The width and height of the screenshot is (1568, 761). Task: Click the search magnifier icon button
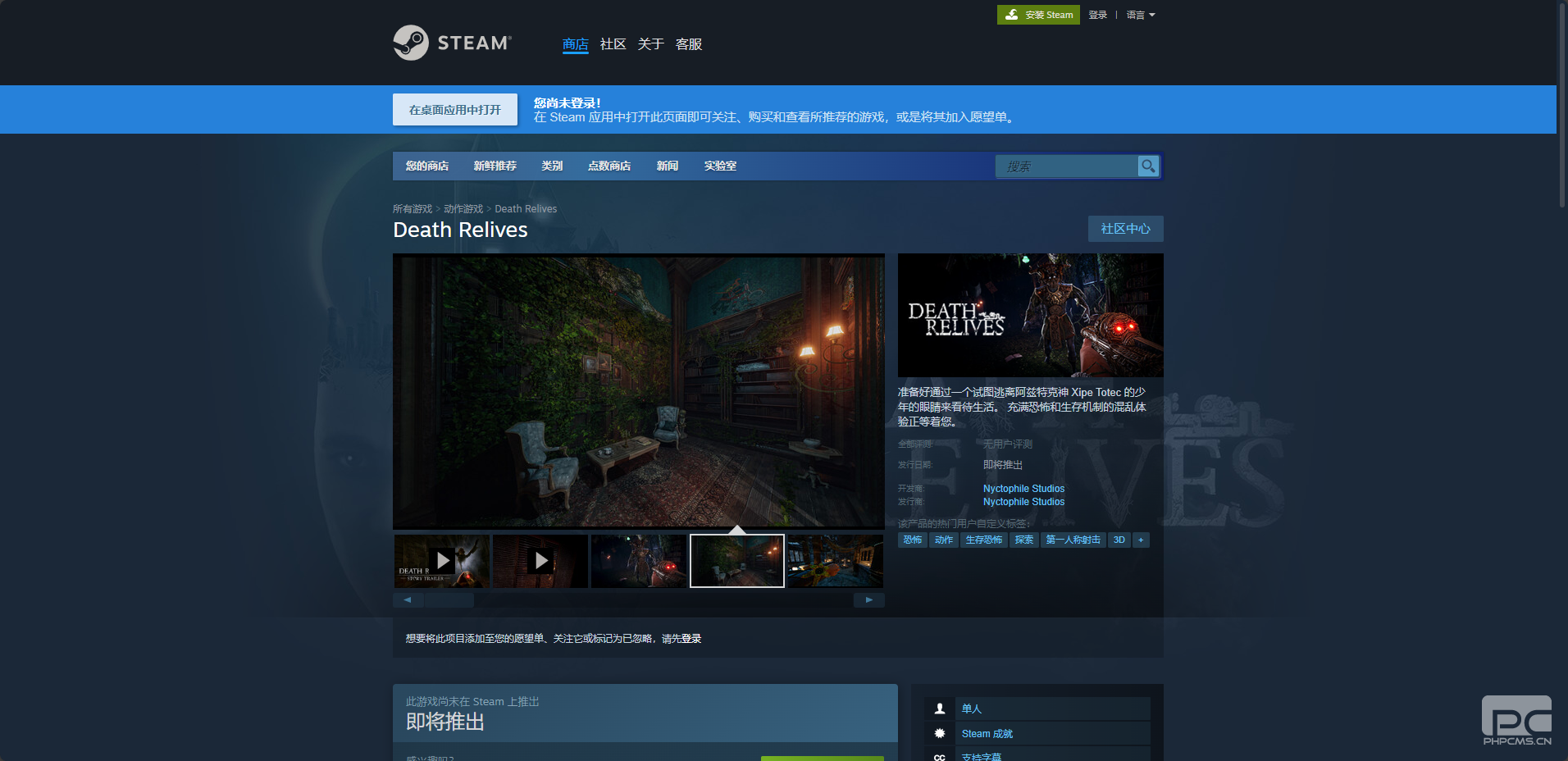[x=1148, y=166]
